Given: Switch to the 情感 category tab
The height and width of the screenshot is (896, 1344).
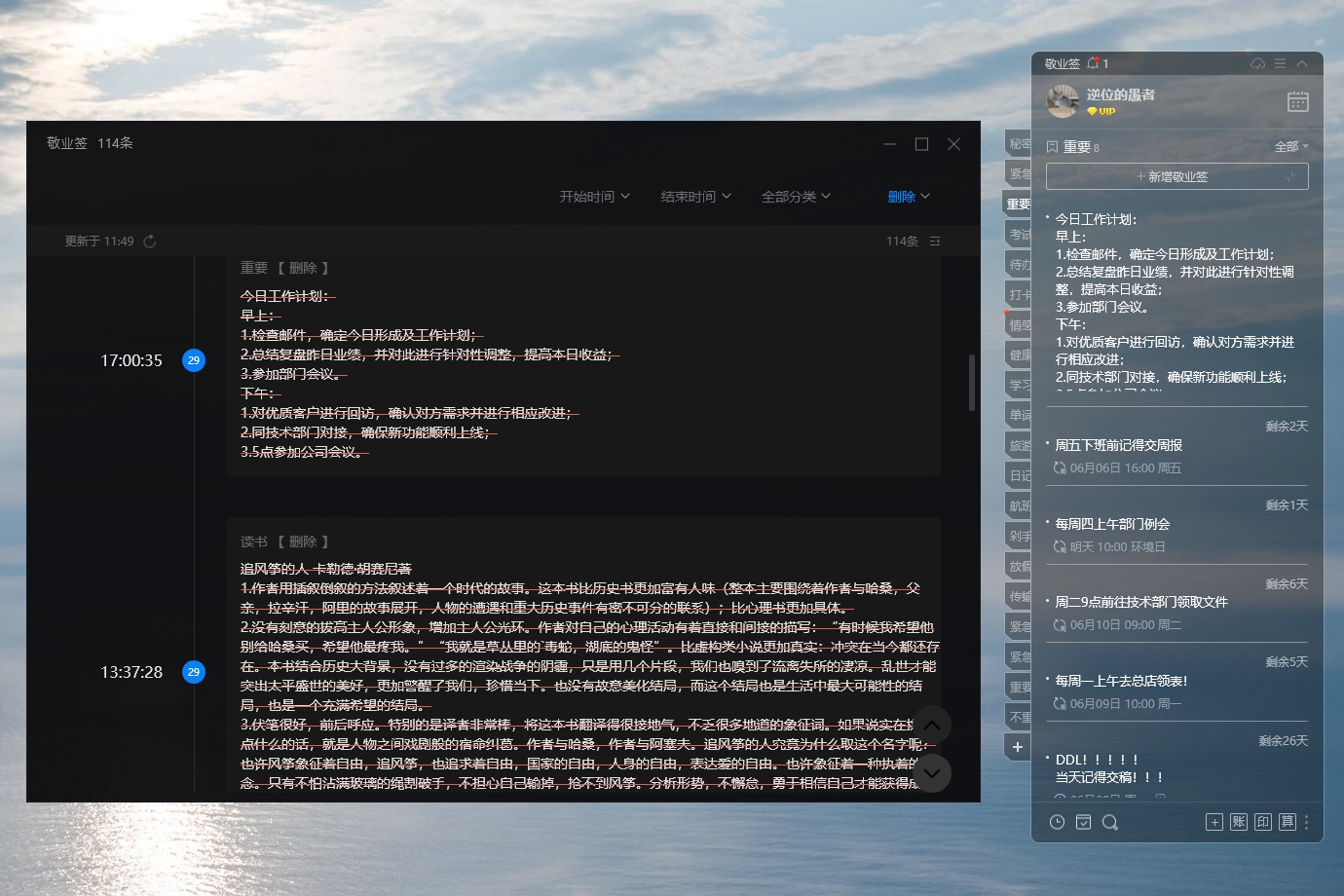Looking at the screenshot, I should point(1019,324).
